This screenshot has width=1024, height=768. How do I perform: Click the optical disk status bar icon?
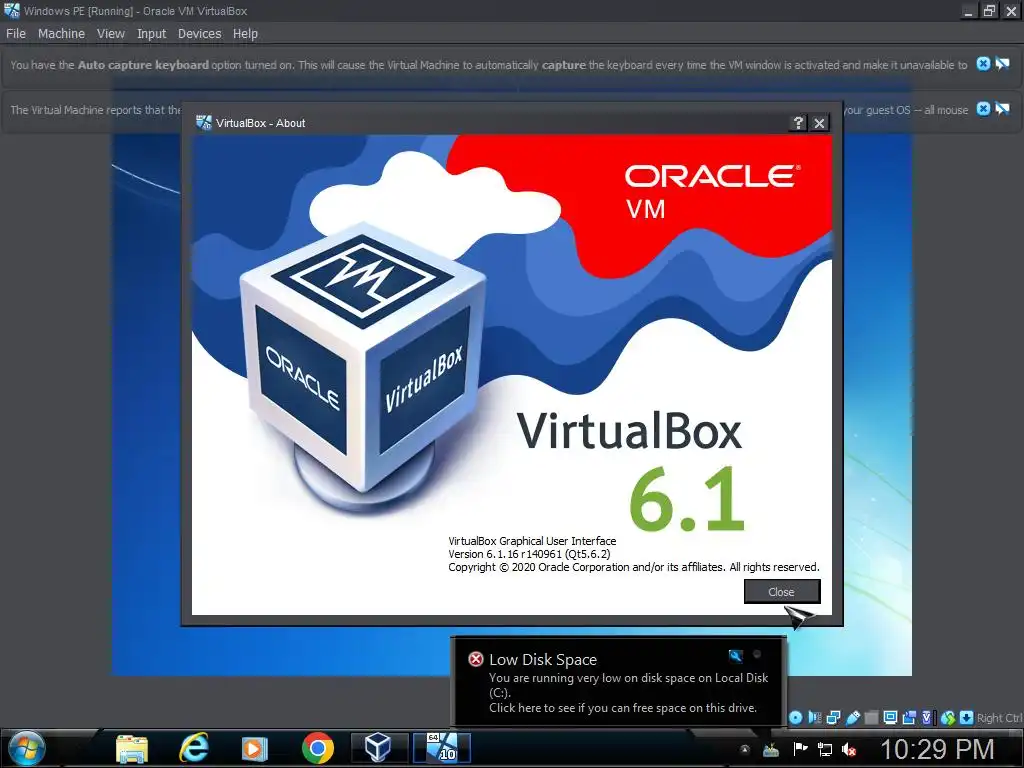tap(795, 718)
